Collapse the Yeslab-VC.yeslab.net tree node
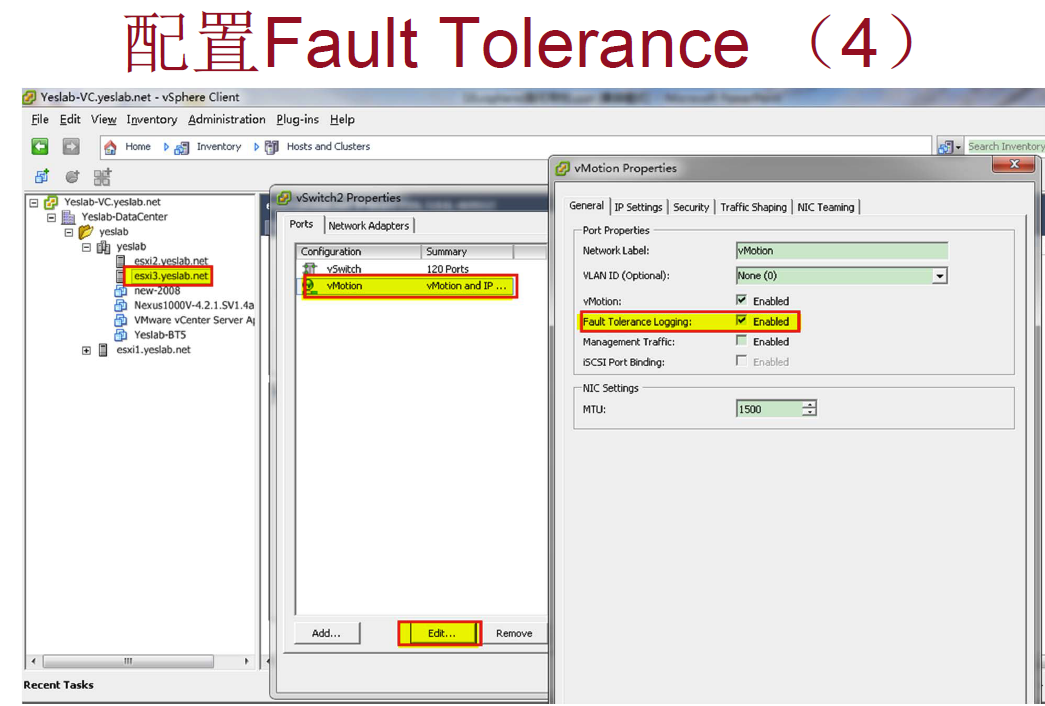1045x706 pixels. pos(33,202)
